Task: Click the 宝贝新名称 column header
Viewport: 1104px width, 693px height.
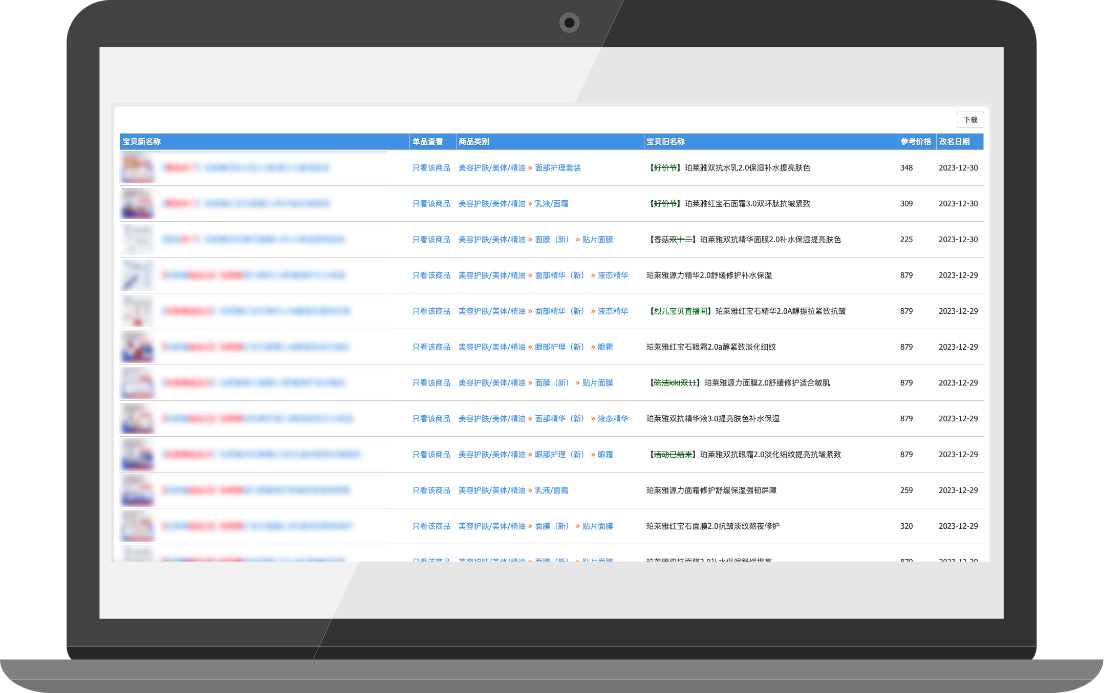Action: click(141, 142)
